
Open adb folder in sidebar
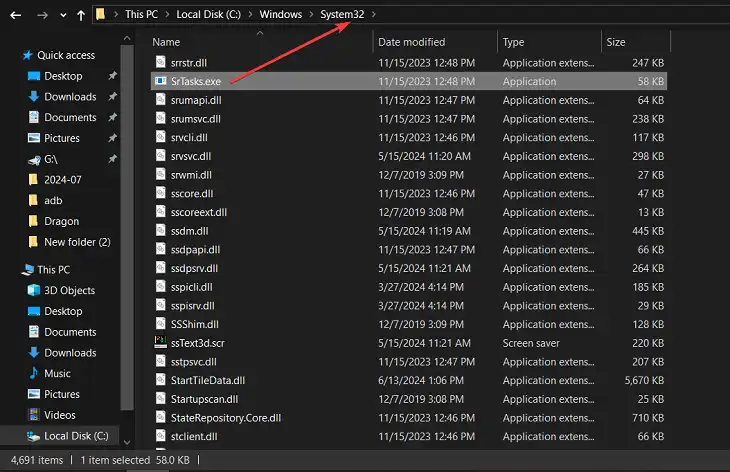53,201
